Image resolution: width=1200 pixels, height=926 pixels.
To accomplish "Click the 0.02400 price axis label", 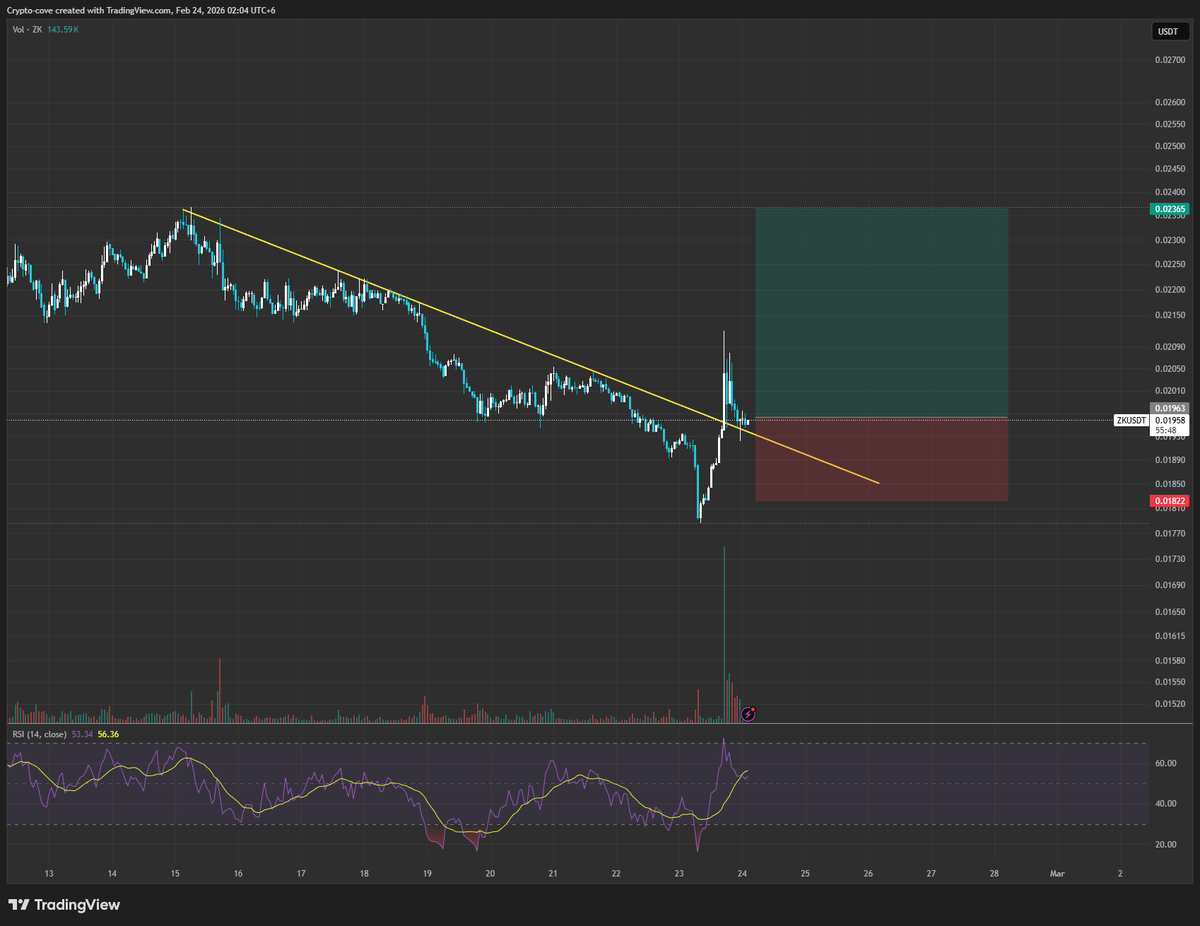I will (x=1168, y=192).
